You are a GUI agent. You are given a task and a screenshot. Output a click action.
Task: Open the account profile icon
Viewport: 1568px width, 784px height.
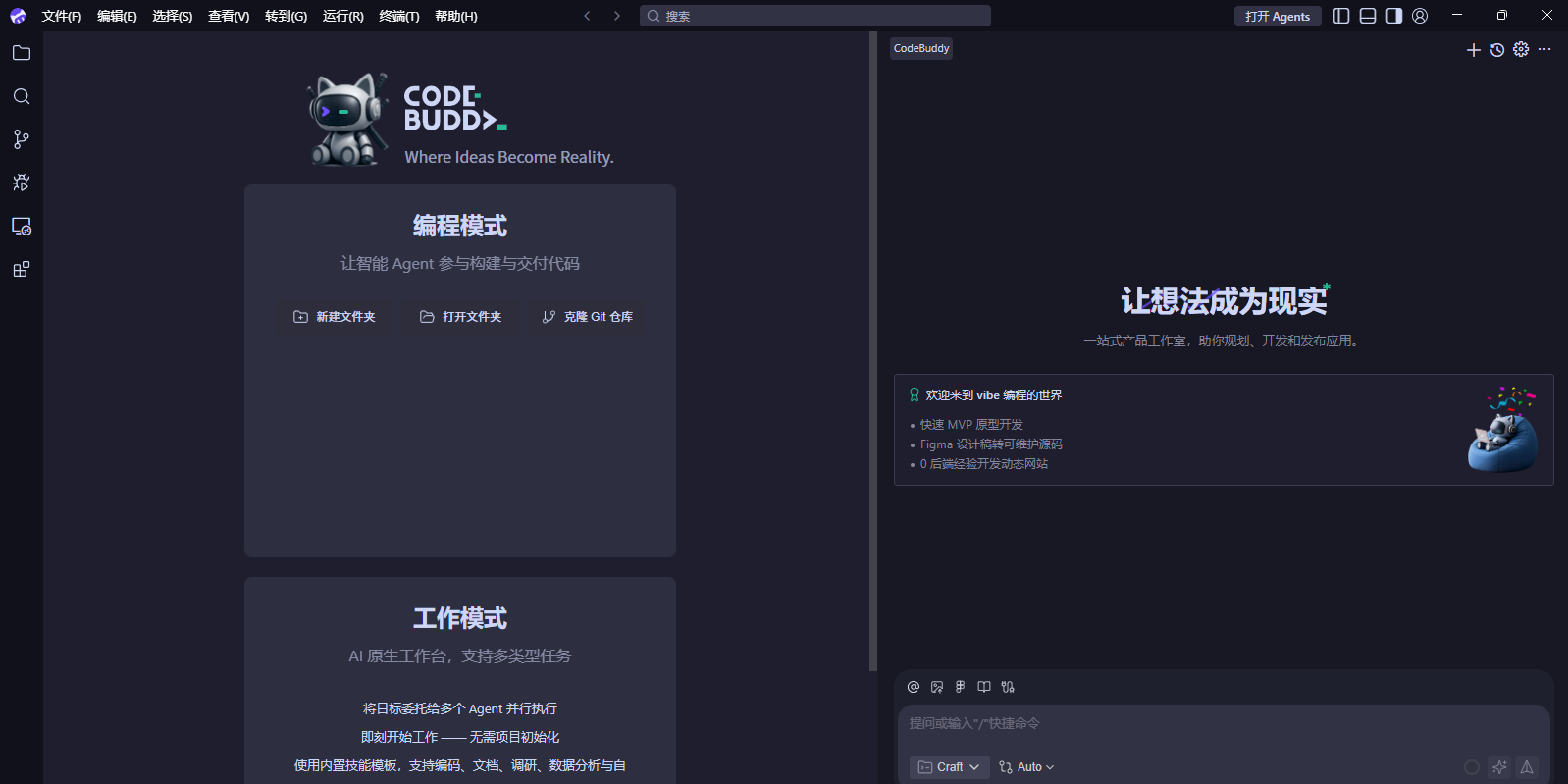[x=1420, y=16]
